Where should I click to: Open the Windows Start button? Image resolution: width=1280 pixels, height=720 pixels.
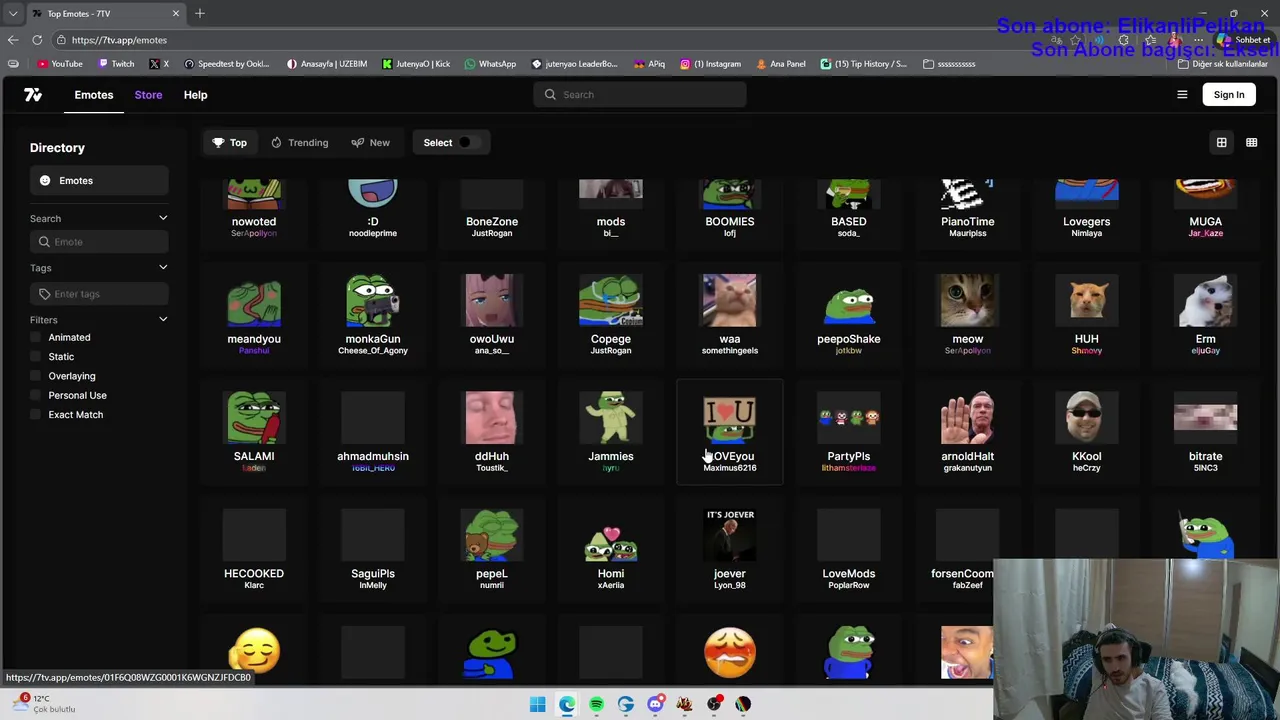[x=537, y=704]
